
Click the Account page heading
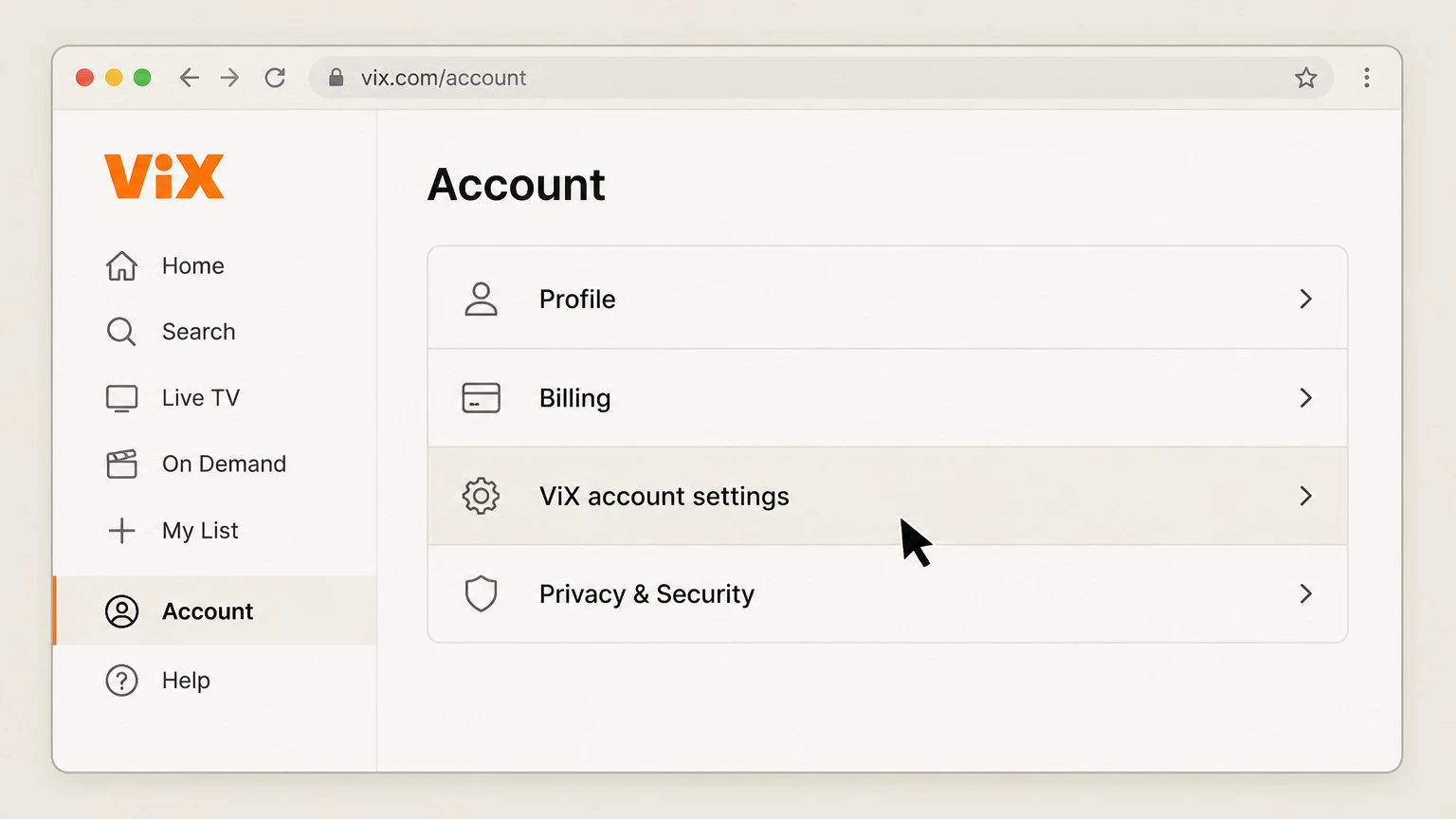click(x=517, y=185)
